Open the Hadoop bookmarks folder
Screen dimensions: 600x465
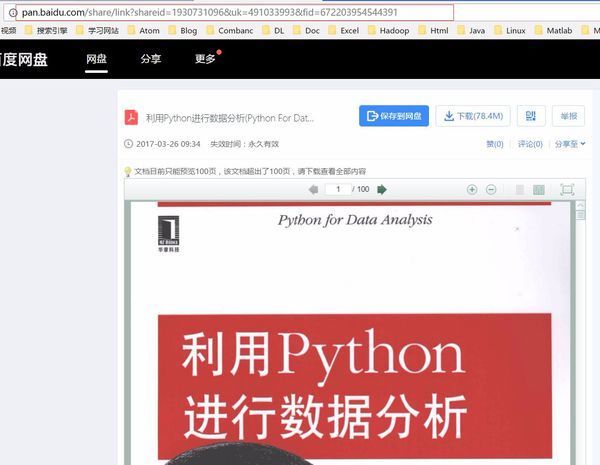tap(388, 31)
